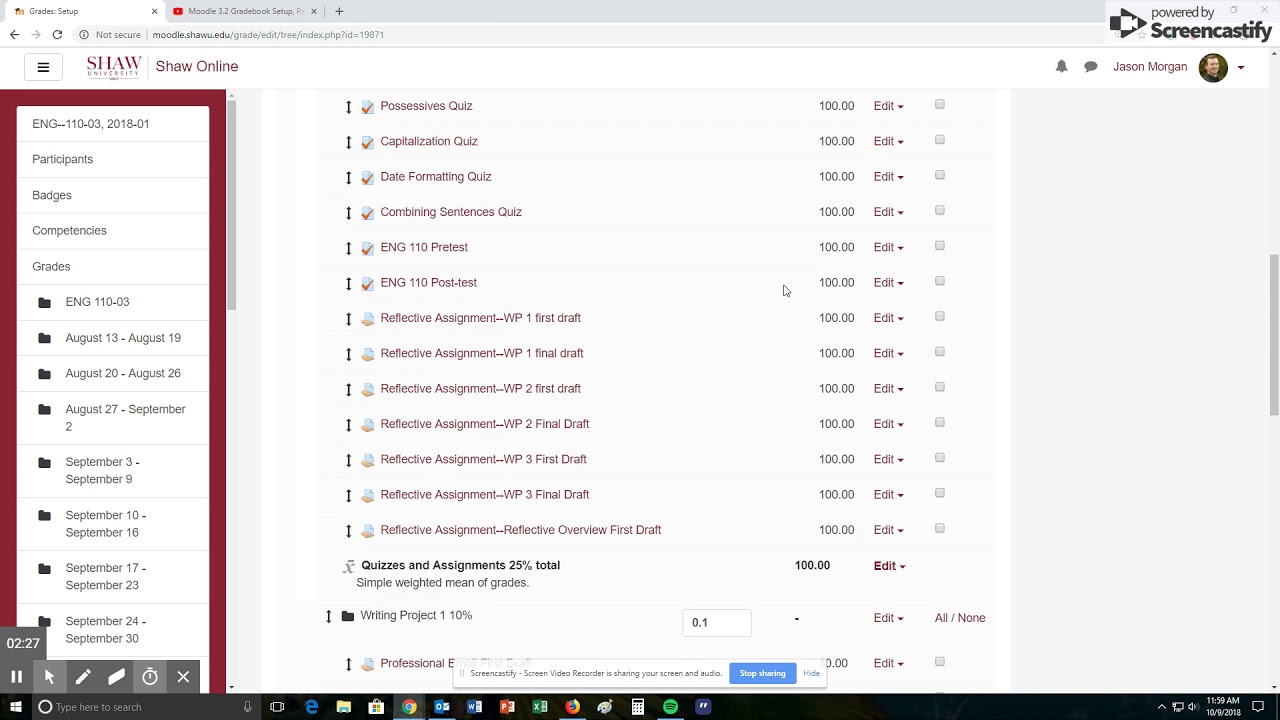This screenshot has width=1280, height=720.
Task: Select the Date Formatting Quiz checkbox
Action: click(x=940, y=175)
